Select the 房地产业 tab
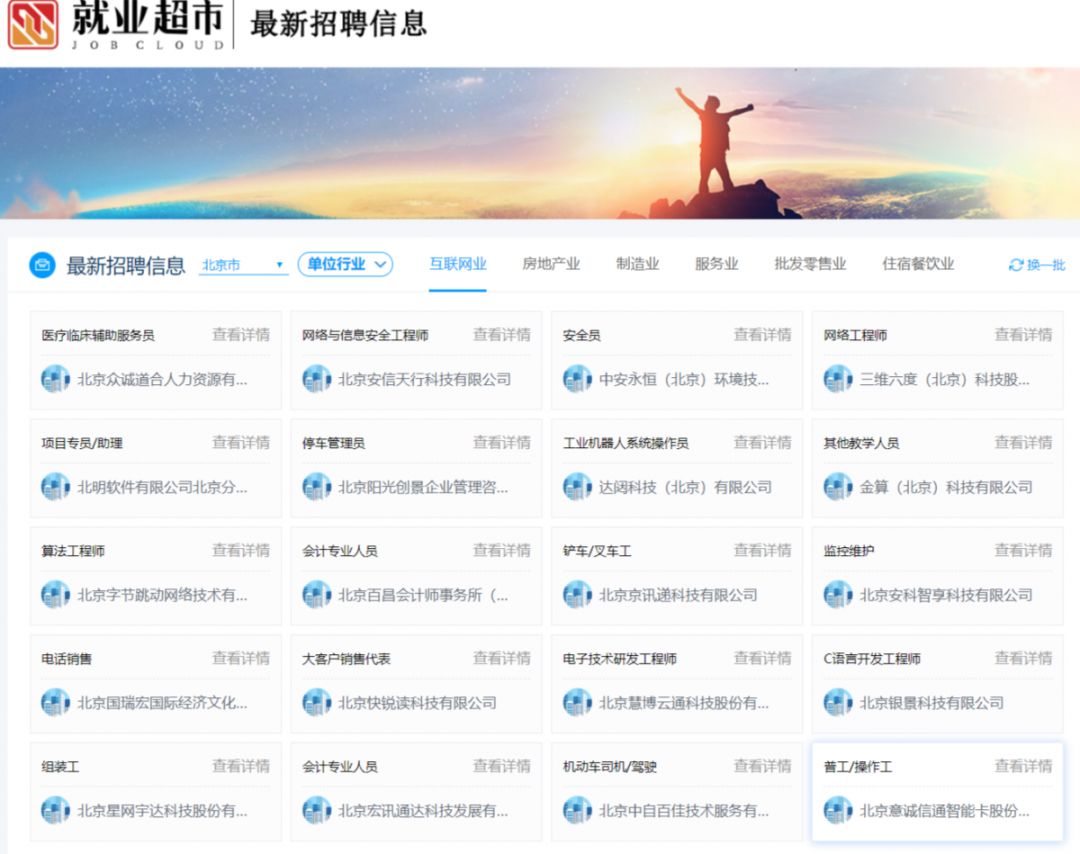Image resolution: width=1080 pixels, height=854 pixels. coord(551,264)
